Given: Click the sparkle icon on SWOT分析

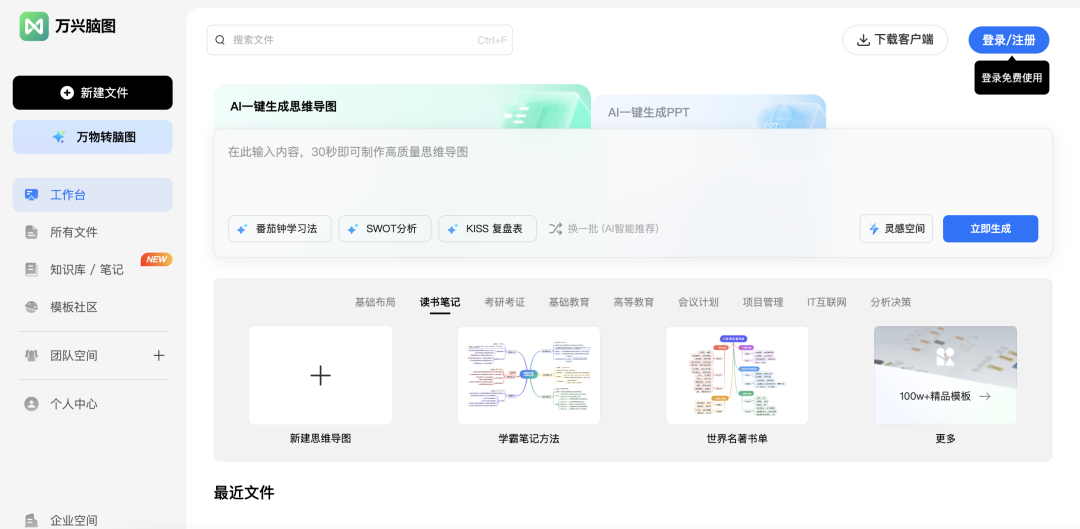Looking at the screenshot, I should [x=352, y=229].
